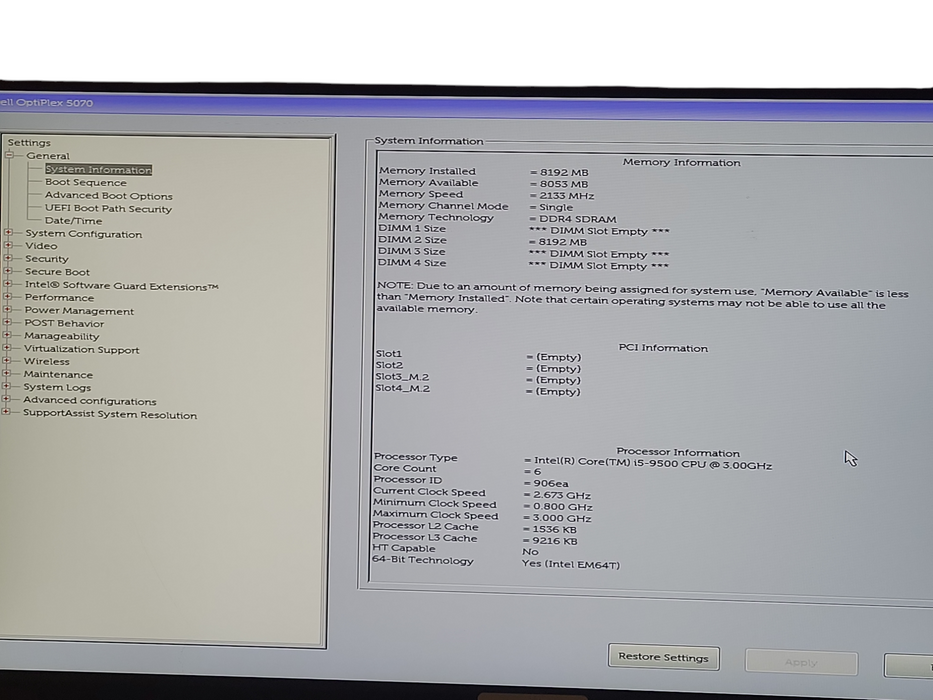Click the Memory Information heading

[x=681, y=162]
